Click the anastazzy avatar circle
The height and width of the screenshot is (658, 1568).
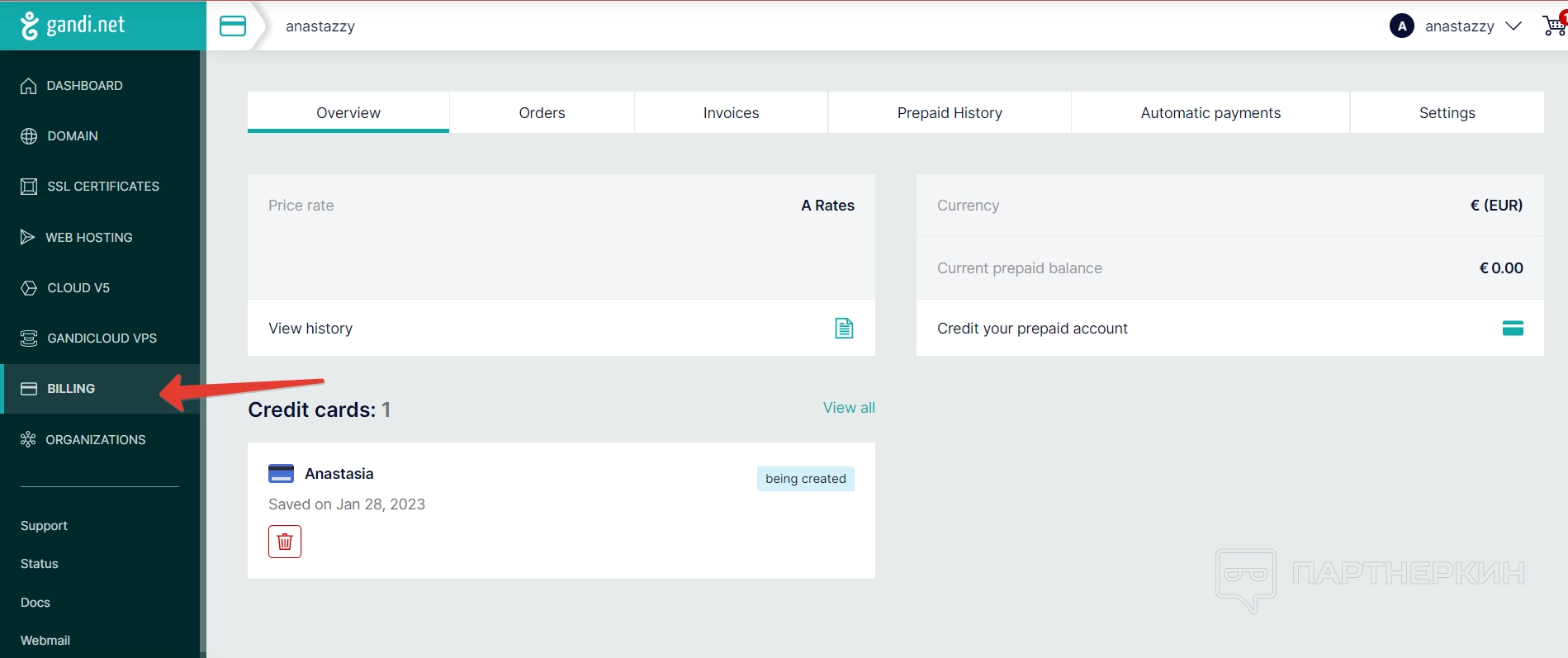click(1402, 26)
